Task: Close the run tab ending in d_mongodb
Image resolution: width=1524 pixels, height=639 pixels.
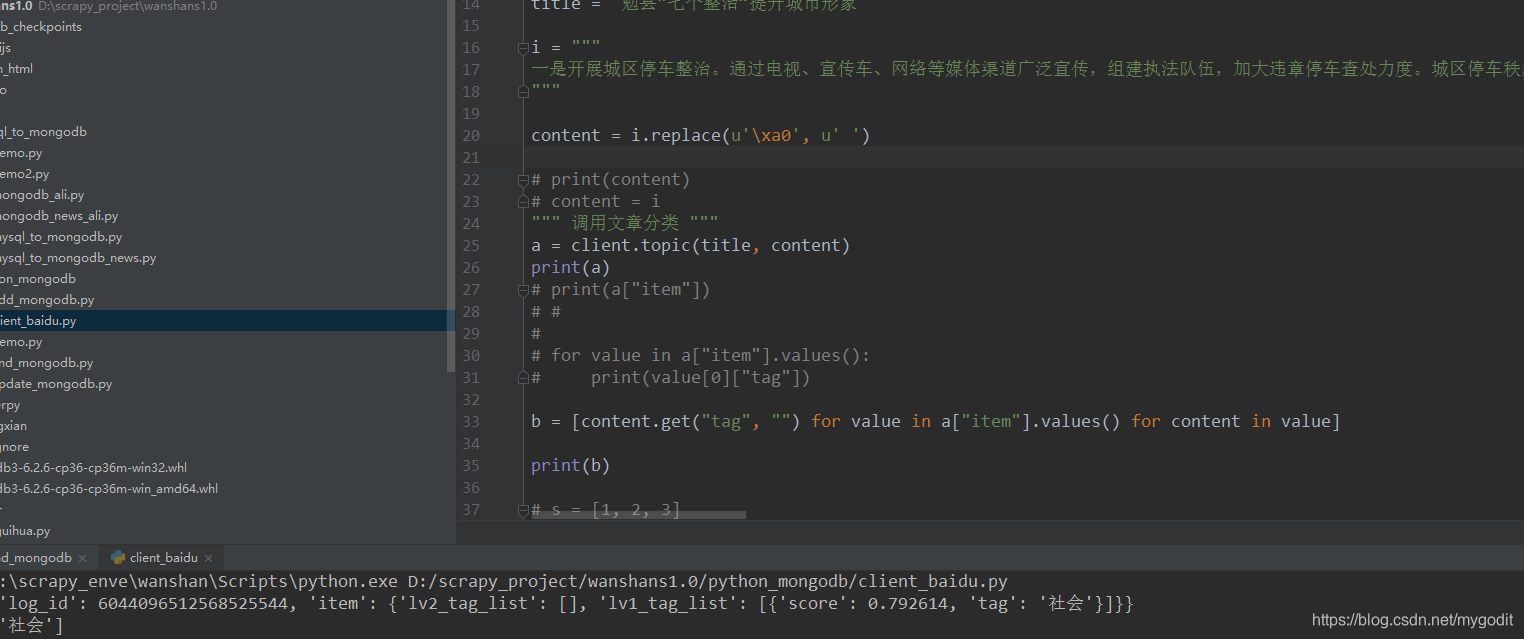Action: [x=82, y=558]
